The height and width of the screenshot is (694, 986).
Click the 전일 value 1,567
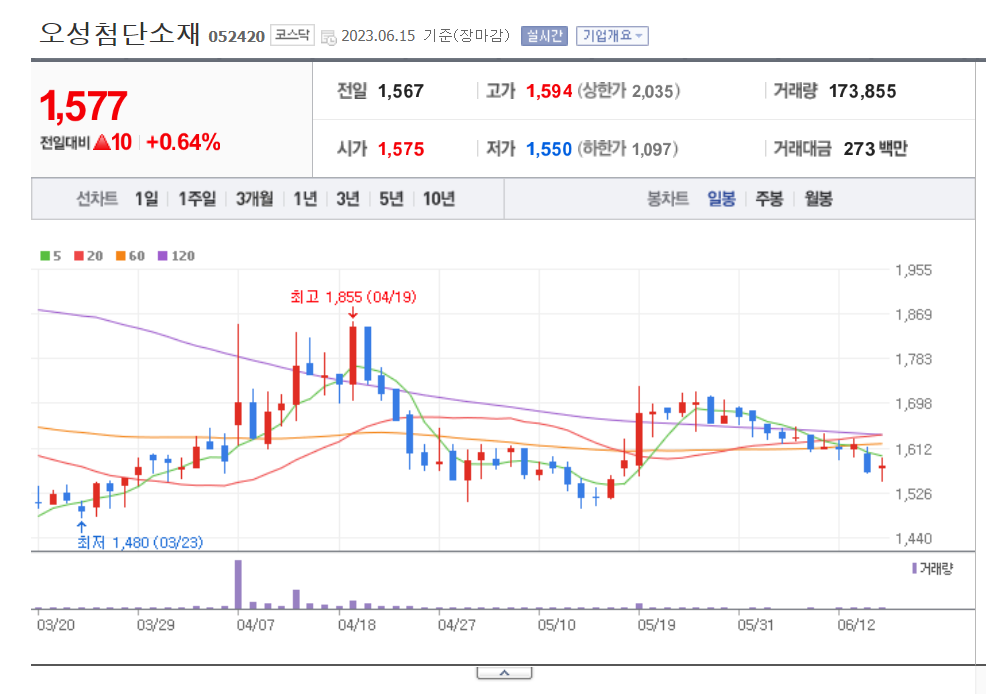coord(401,91)
